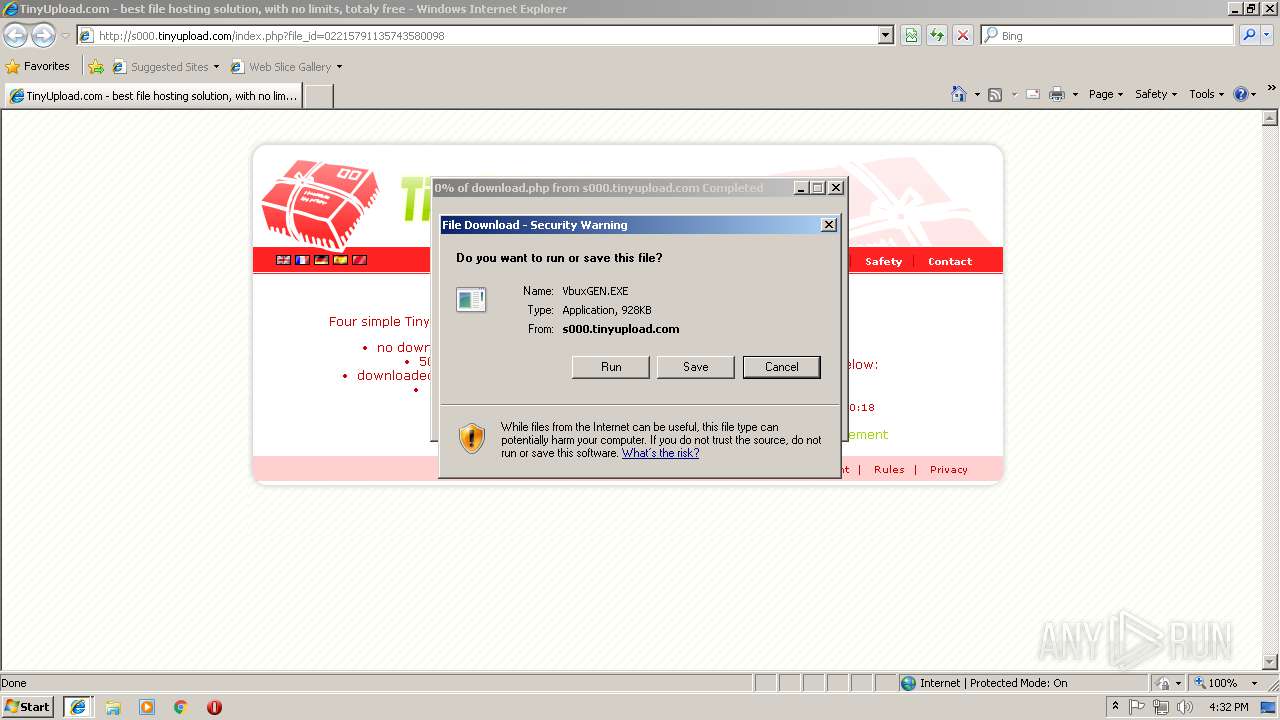Click the RSS feeds icon
1280x720 pixels.
click(995, 94)
